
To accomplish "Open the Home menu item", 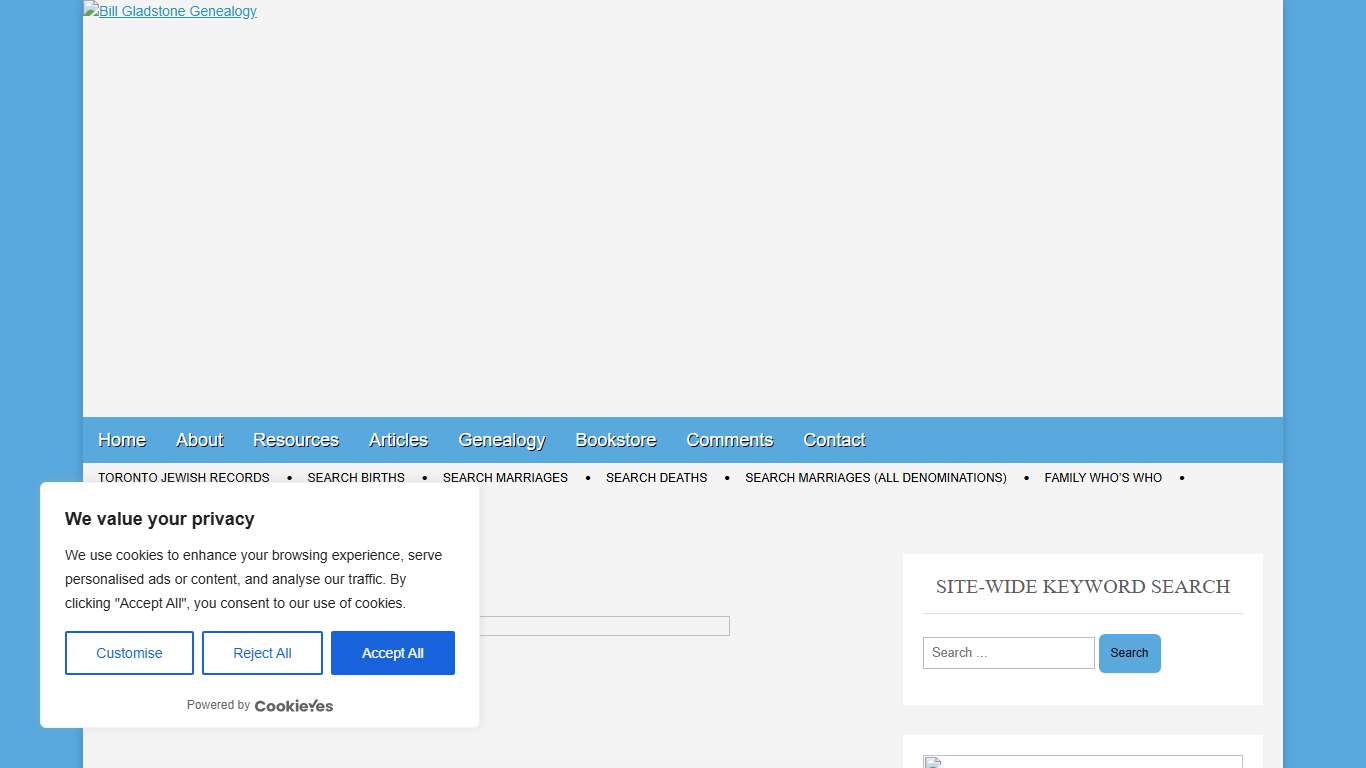I will [x=122, y=440].
